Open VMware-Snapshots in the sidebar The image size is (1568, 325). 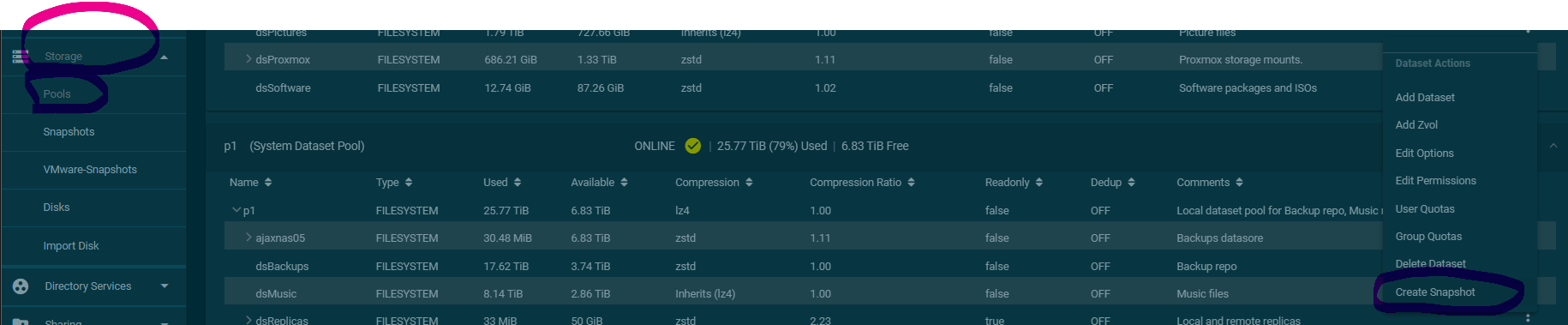(x=90, y=170)
